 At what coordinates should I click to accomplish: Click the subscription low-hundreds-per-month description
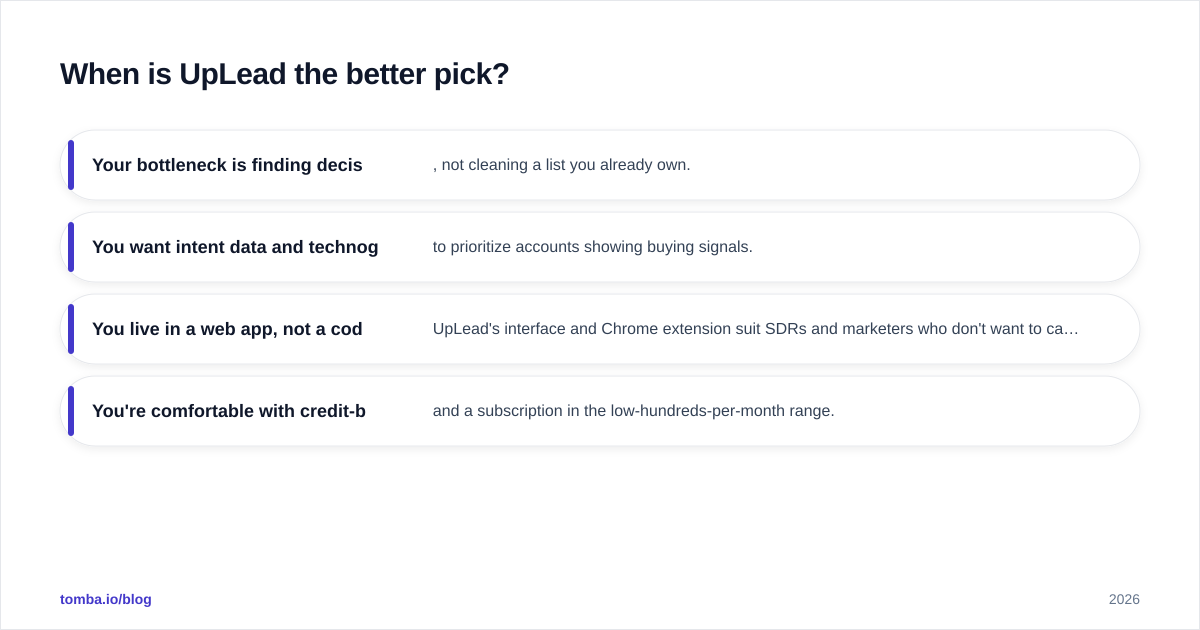click(634, 411)
